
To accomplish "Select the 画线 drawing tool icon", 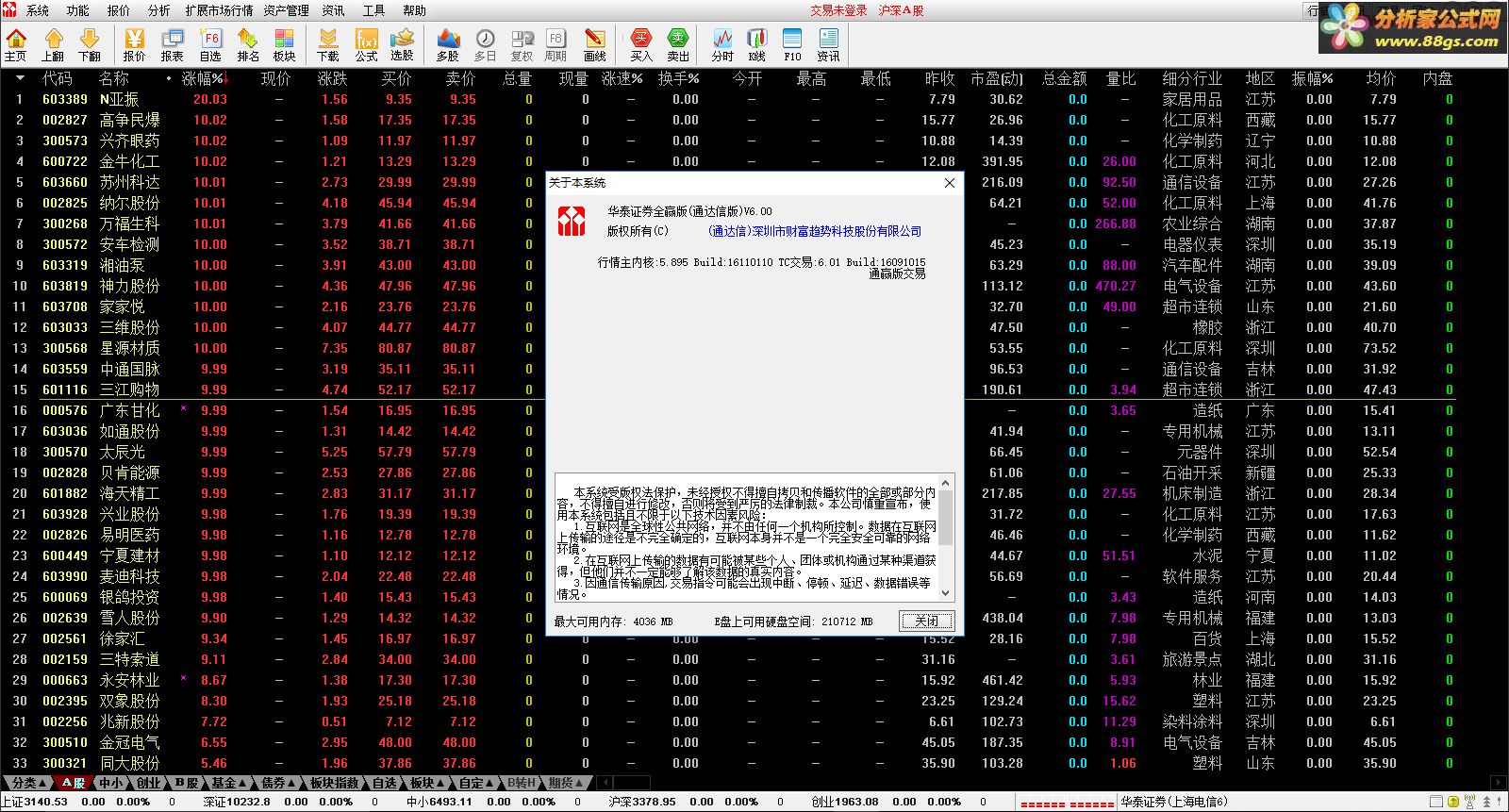I will [595, 44].
